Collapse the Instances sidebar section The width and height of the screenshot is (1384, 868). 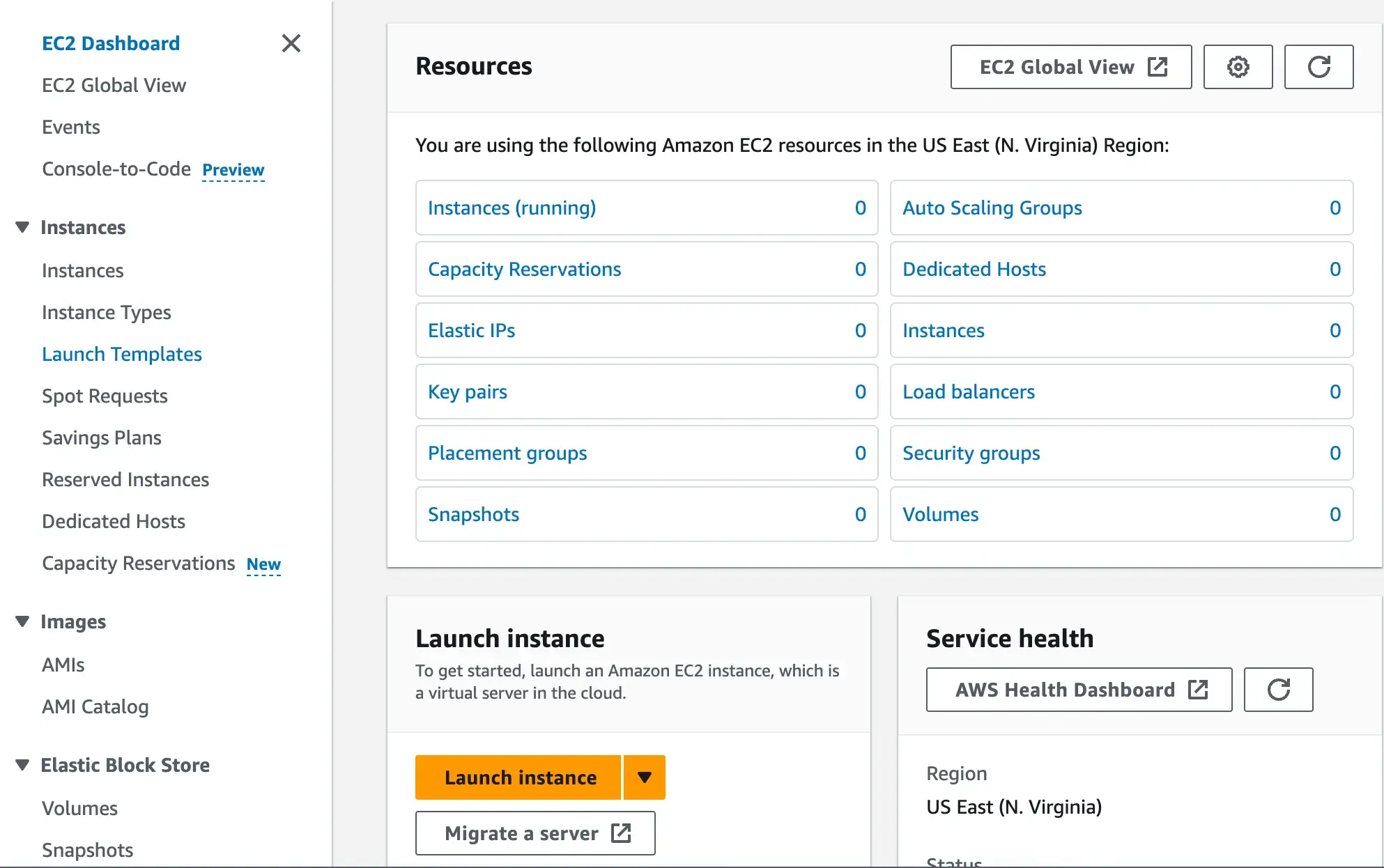[22, 227]
